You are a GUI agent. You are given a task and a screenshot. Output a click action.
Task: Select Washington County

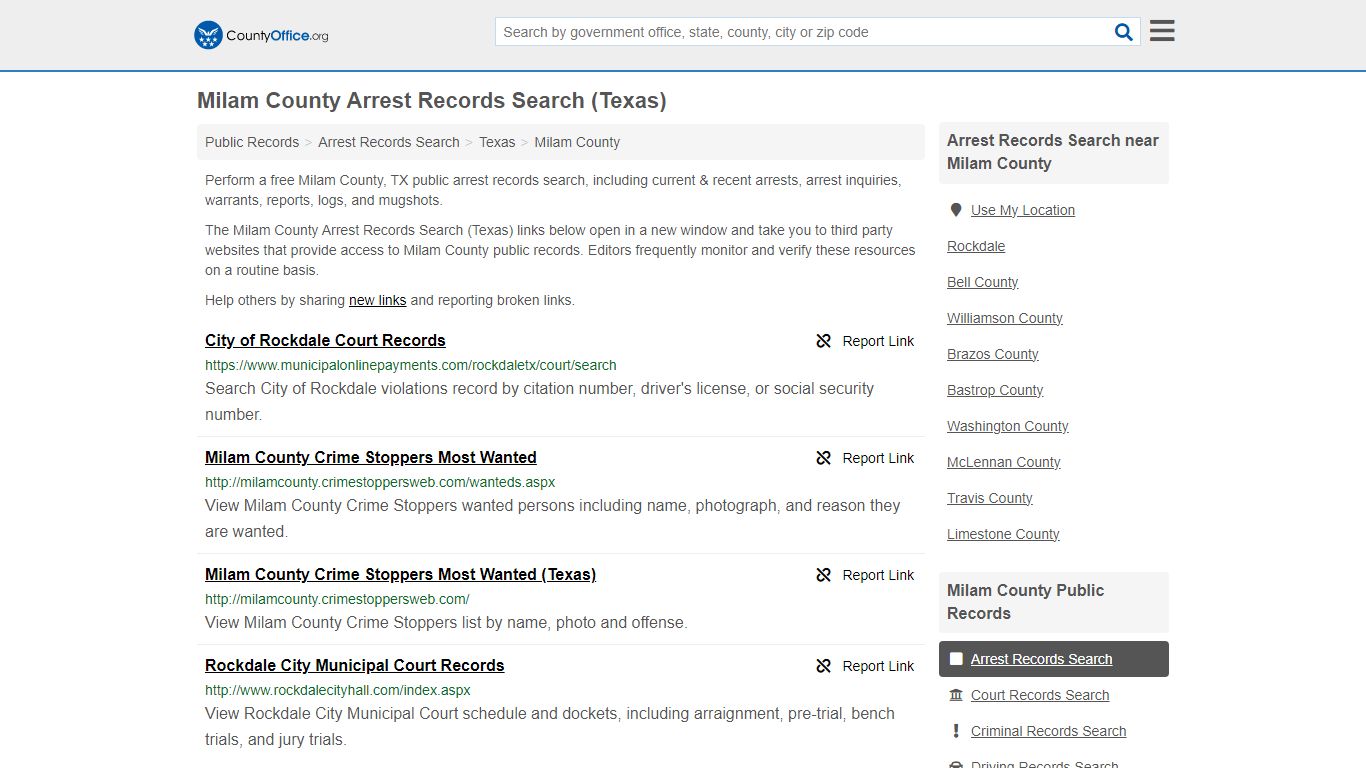pyautogui.click(x=1008, y=426)
